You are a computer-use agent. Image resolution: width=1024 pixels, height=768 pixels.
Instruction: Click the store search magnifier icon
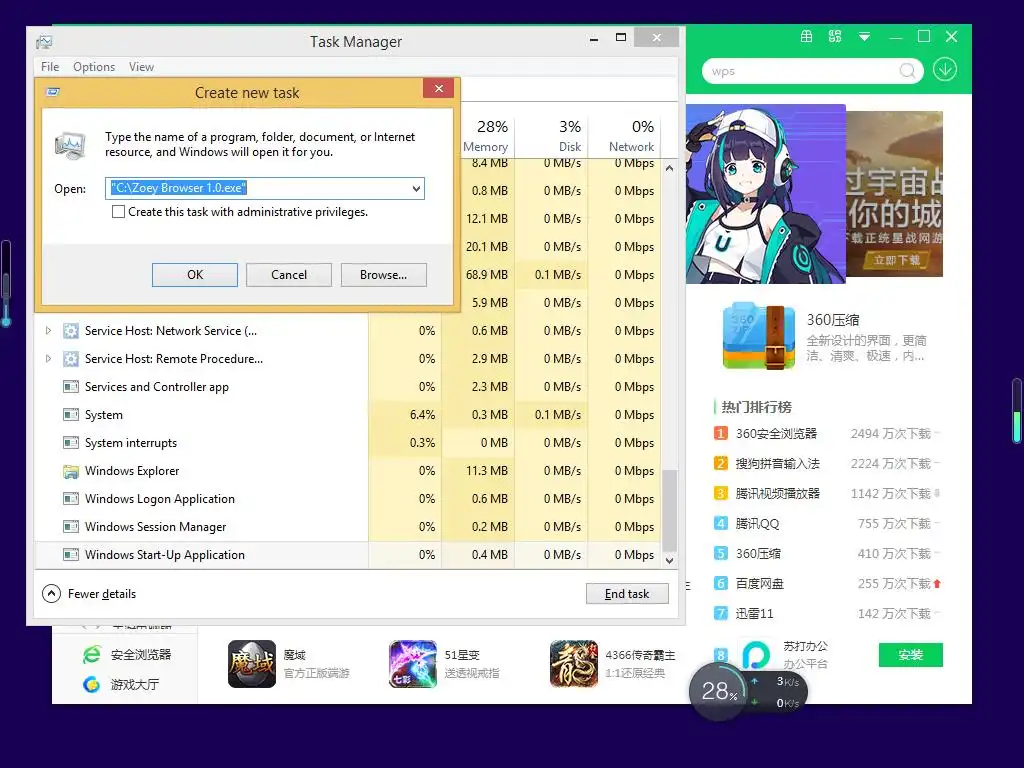tap(907, 71)
